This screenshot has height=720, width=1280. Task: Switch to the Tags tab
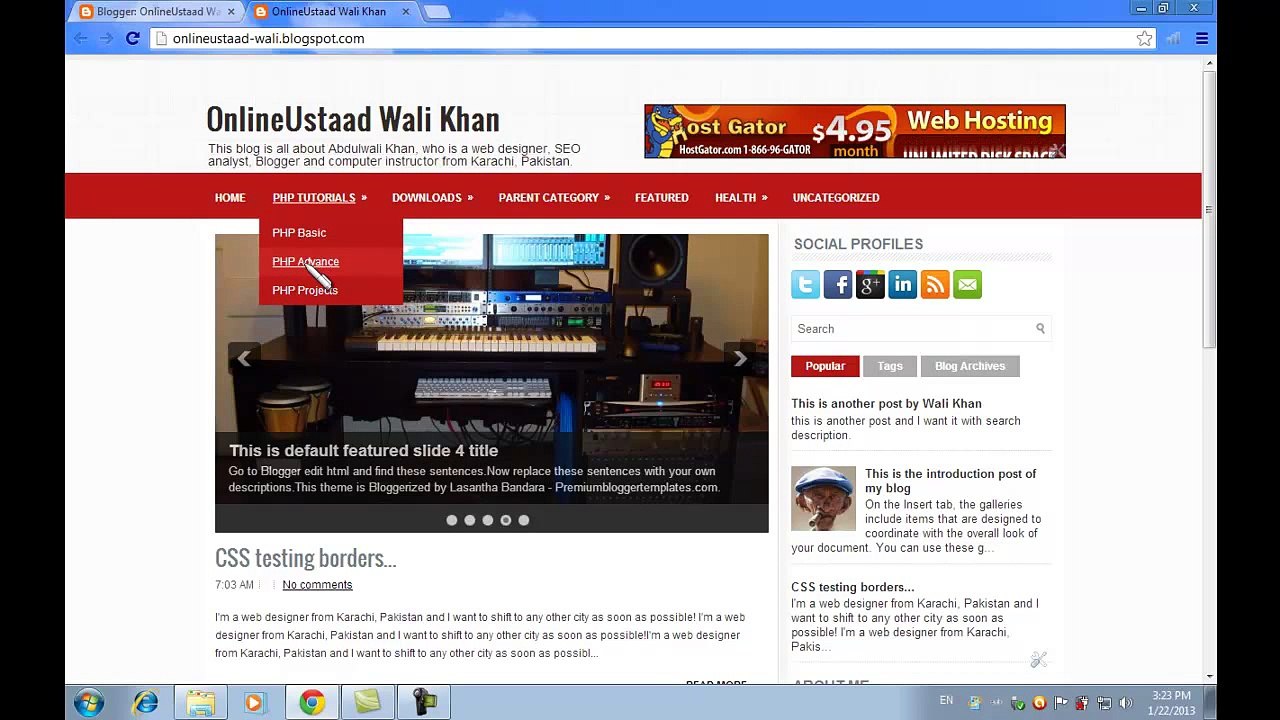coord(890,366)
